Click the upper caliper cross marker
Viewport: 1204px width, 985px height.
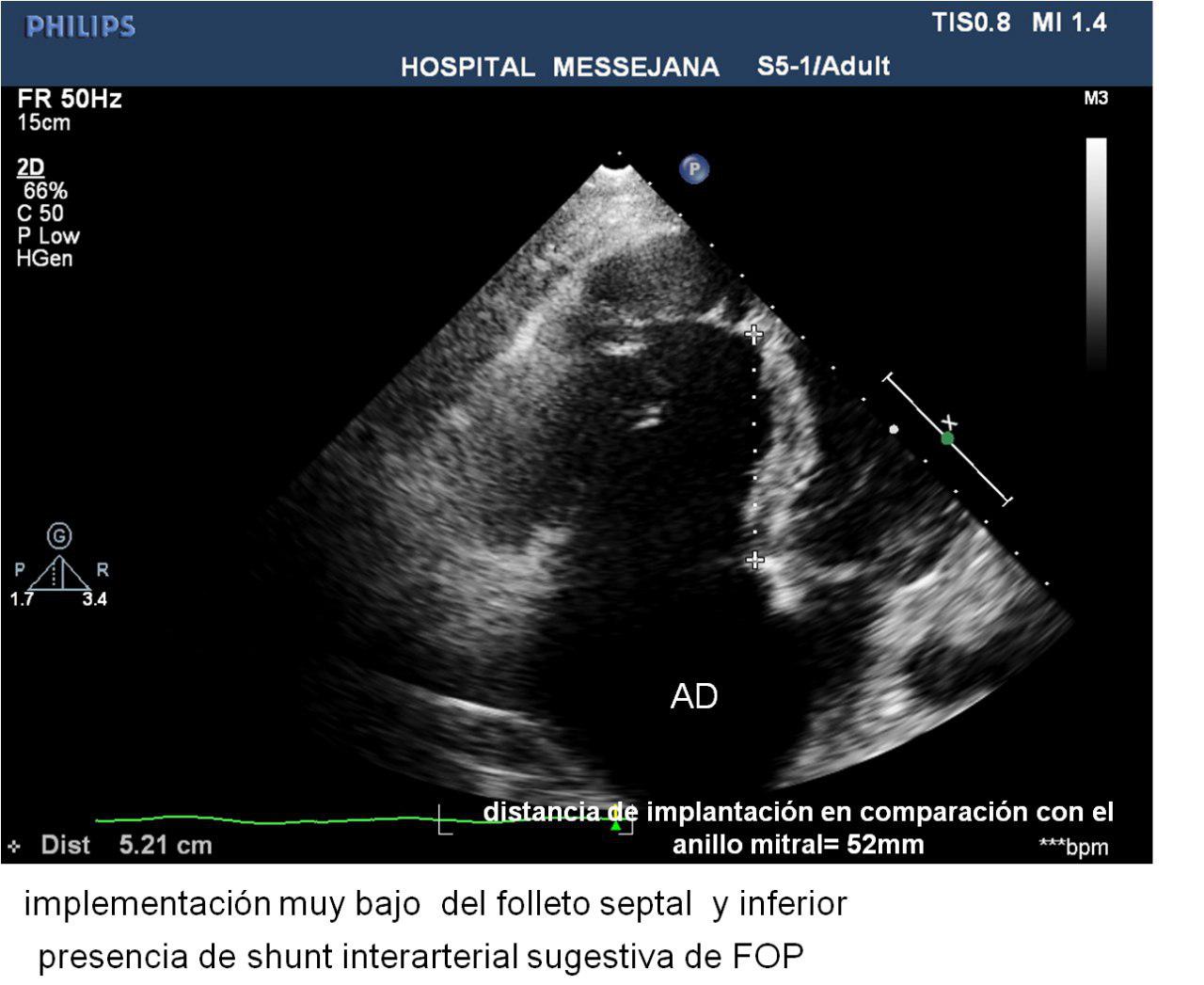pyautogui.click(x=753, y=334)
